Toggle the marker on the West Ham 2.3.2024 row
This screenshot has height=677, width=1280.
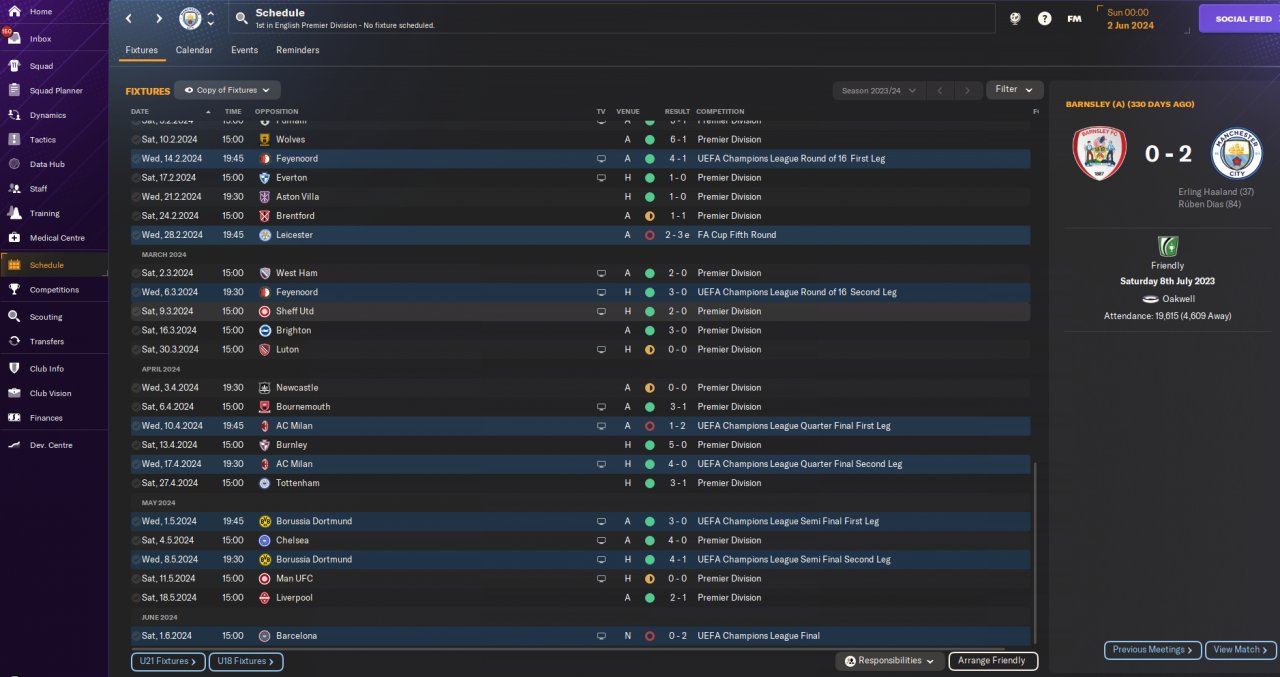[136, 273]
